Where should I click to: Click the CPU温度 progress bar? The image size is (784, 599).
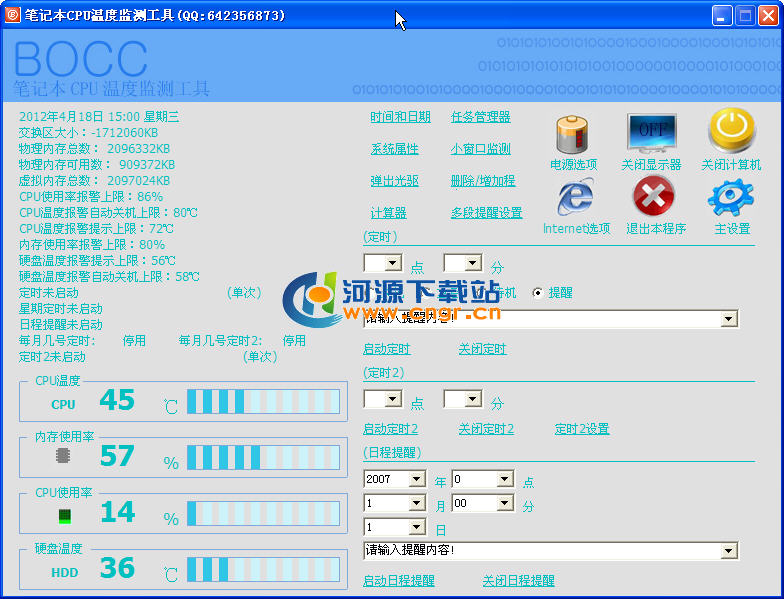point(263,402)
